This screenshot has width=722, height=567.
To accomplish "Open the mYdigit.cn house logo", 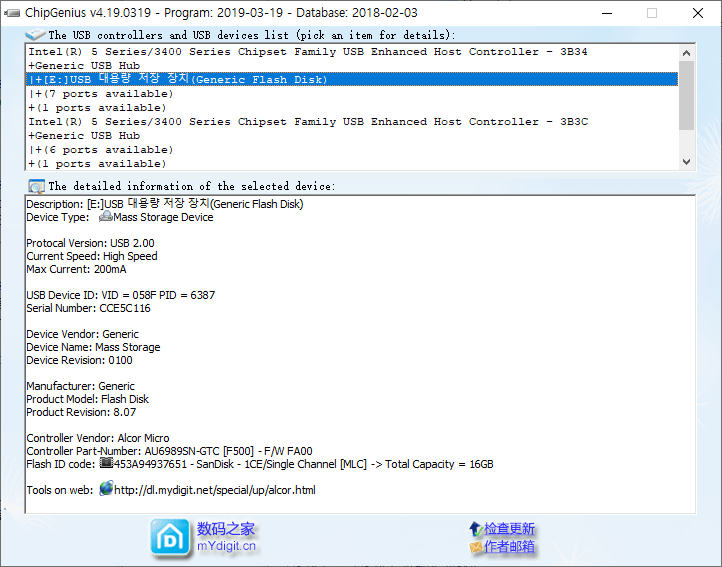I will [x=170, y=537].
